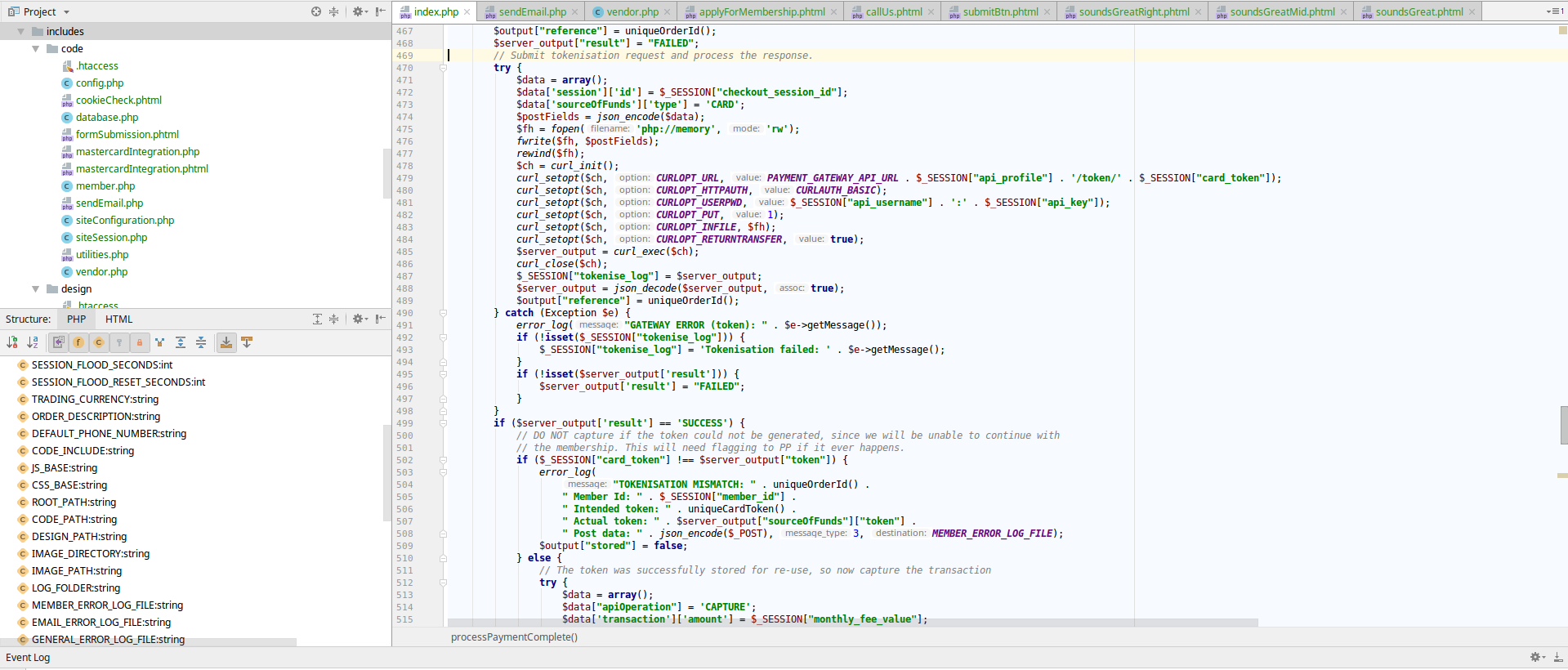
Task: Select TRADING_CURRENCY:string in structure
Action: pos(95,399)
